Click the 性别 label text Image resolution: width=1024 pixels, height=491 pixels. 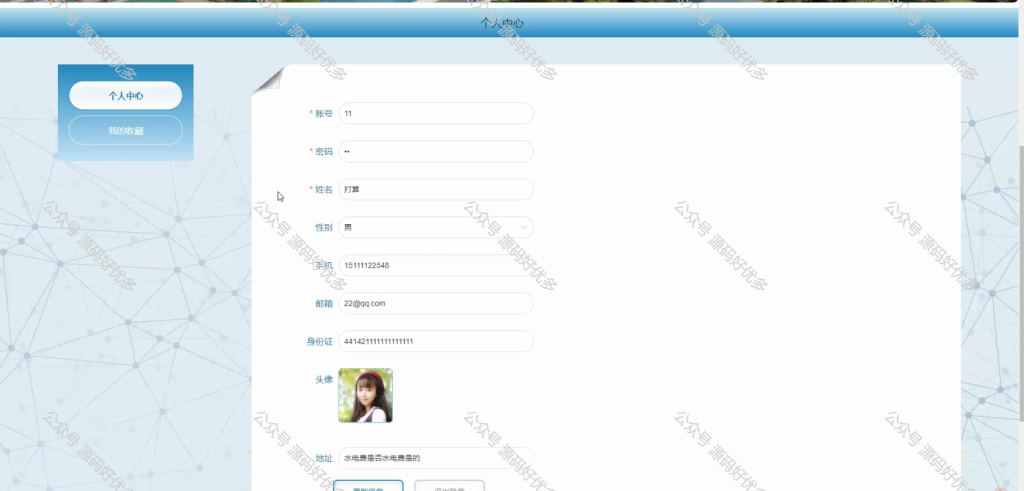(324, 227)
